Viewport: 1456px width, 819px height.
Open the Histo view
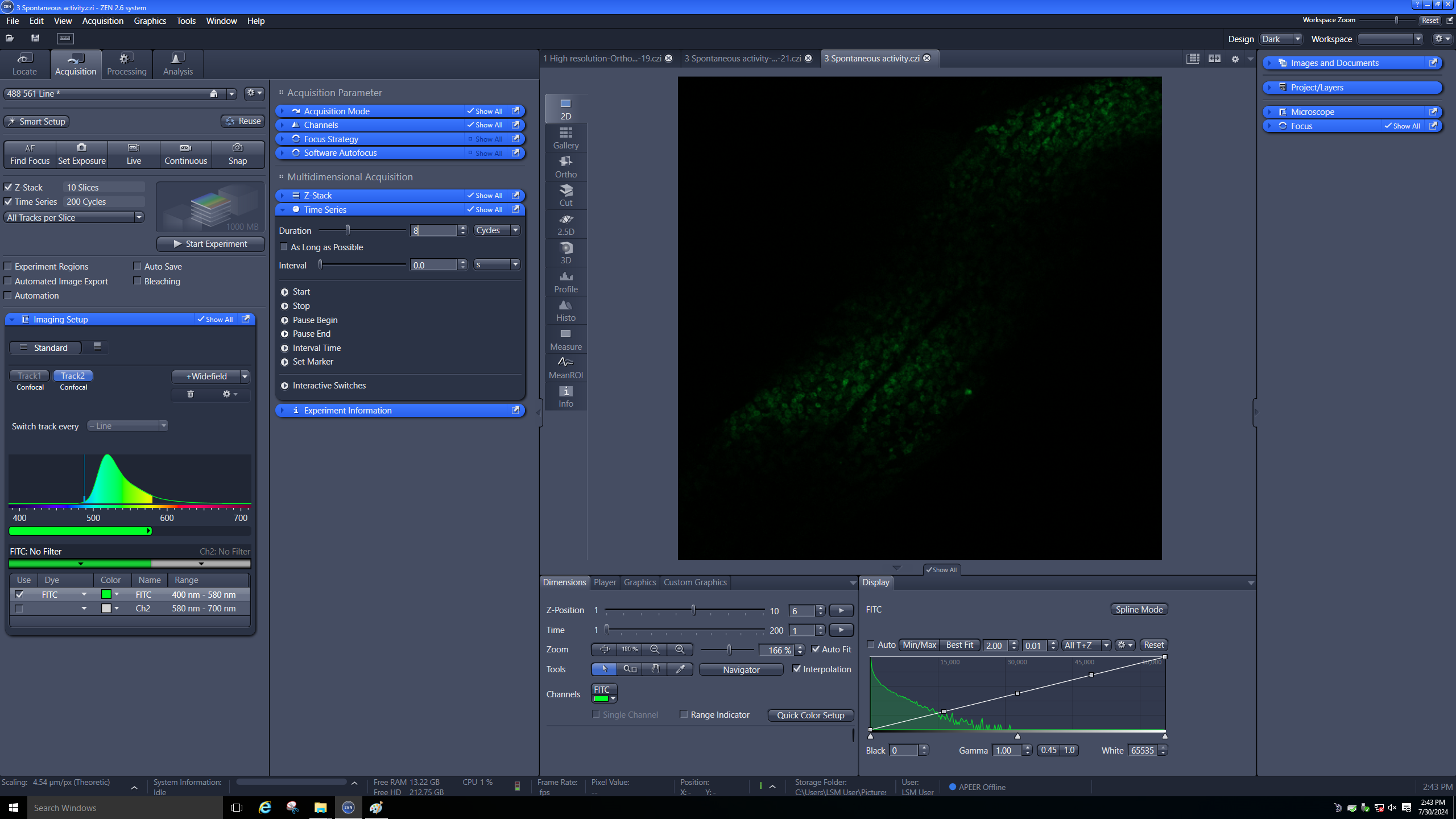pyautogui.click(x=565, y=311)
